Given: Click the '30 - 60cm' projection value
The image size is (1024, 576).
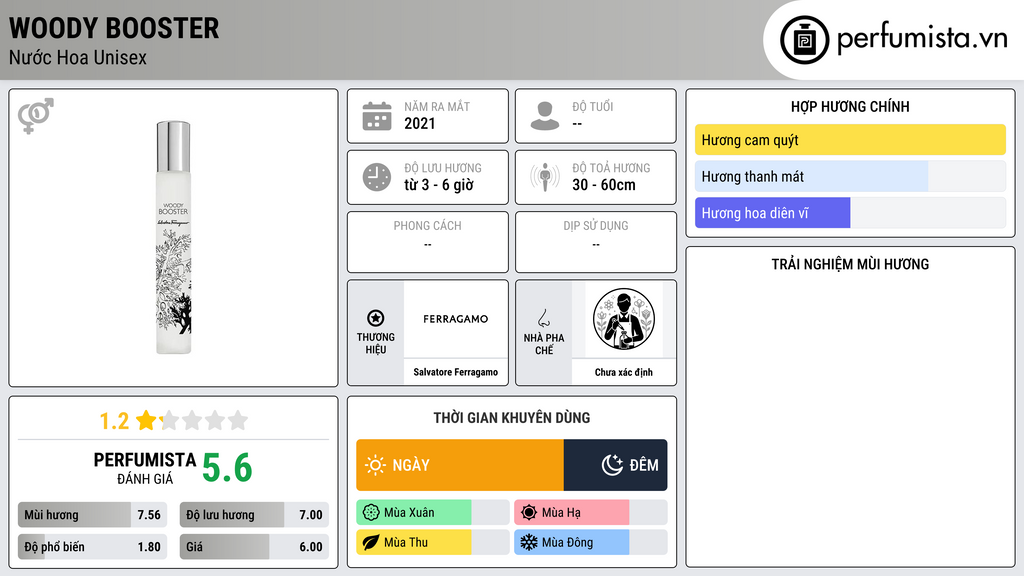Looking at the screenshot, I should click(x=604, y=185).
